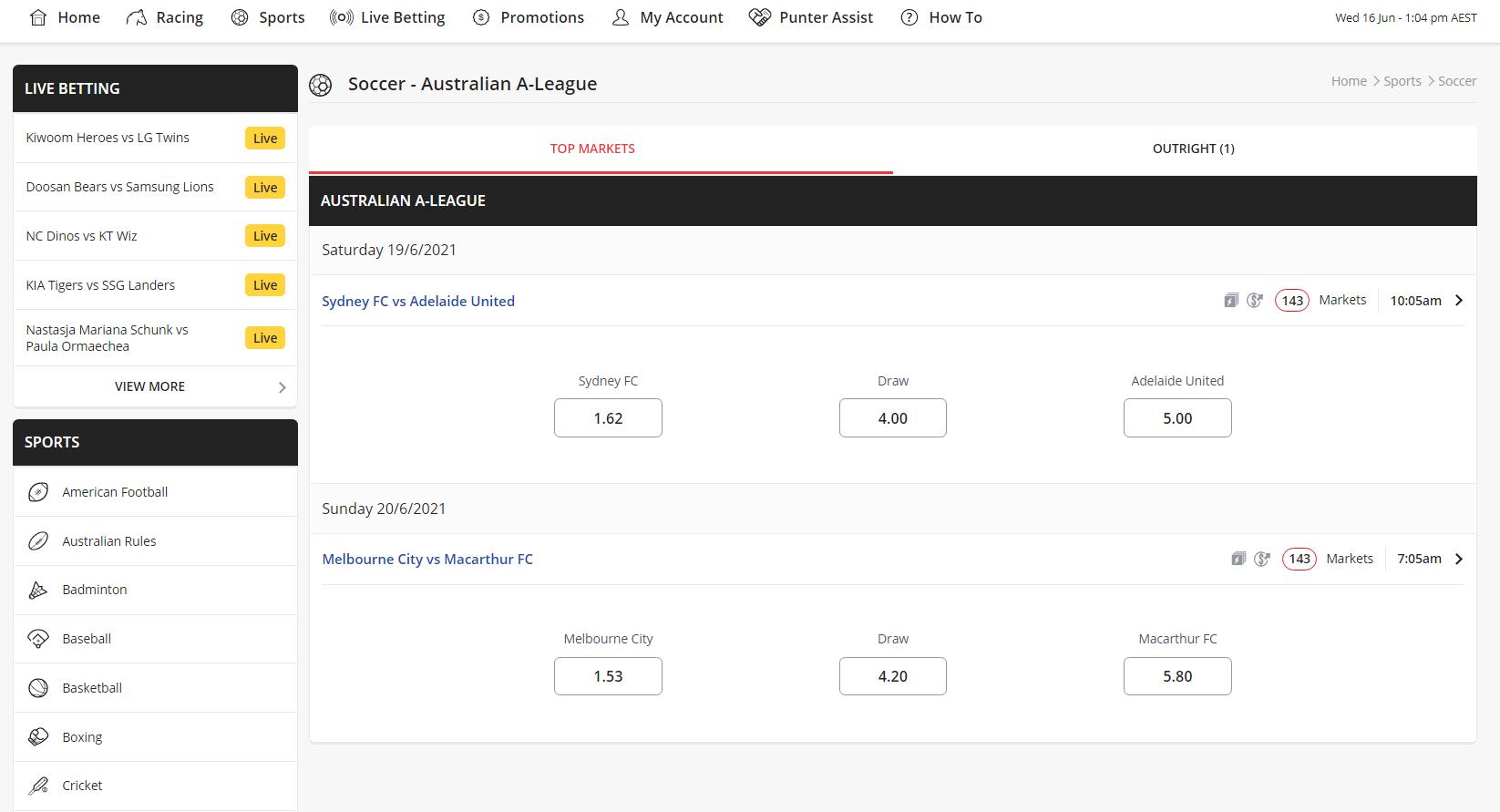
Task: Click the Cricket bat icon
Action: point(38,786)
